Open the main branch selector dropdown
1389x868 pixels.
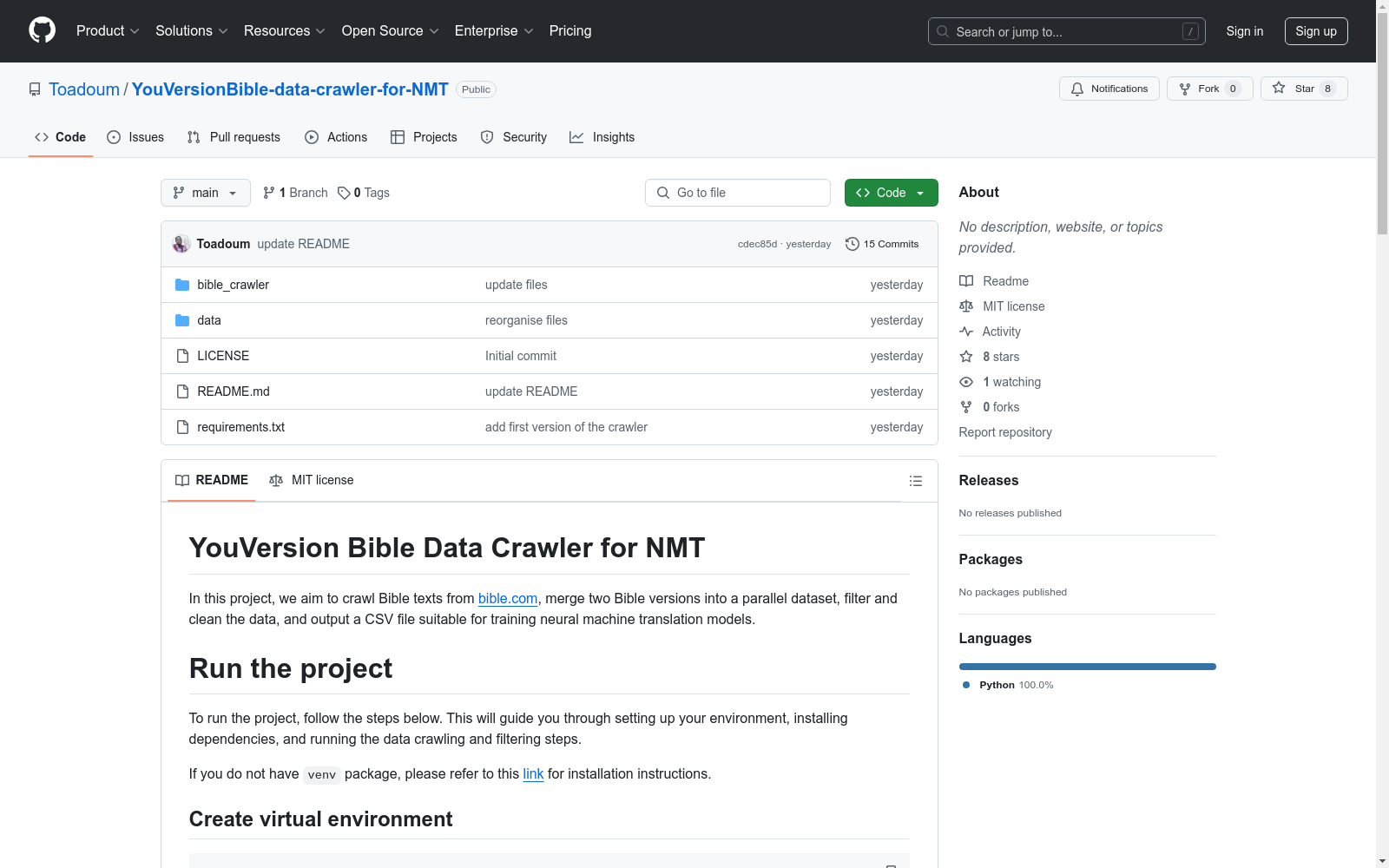(206, 193)
